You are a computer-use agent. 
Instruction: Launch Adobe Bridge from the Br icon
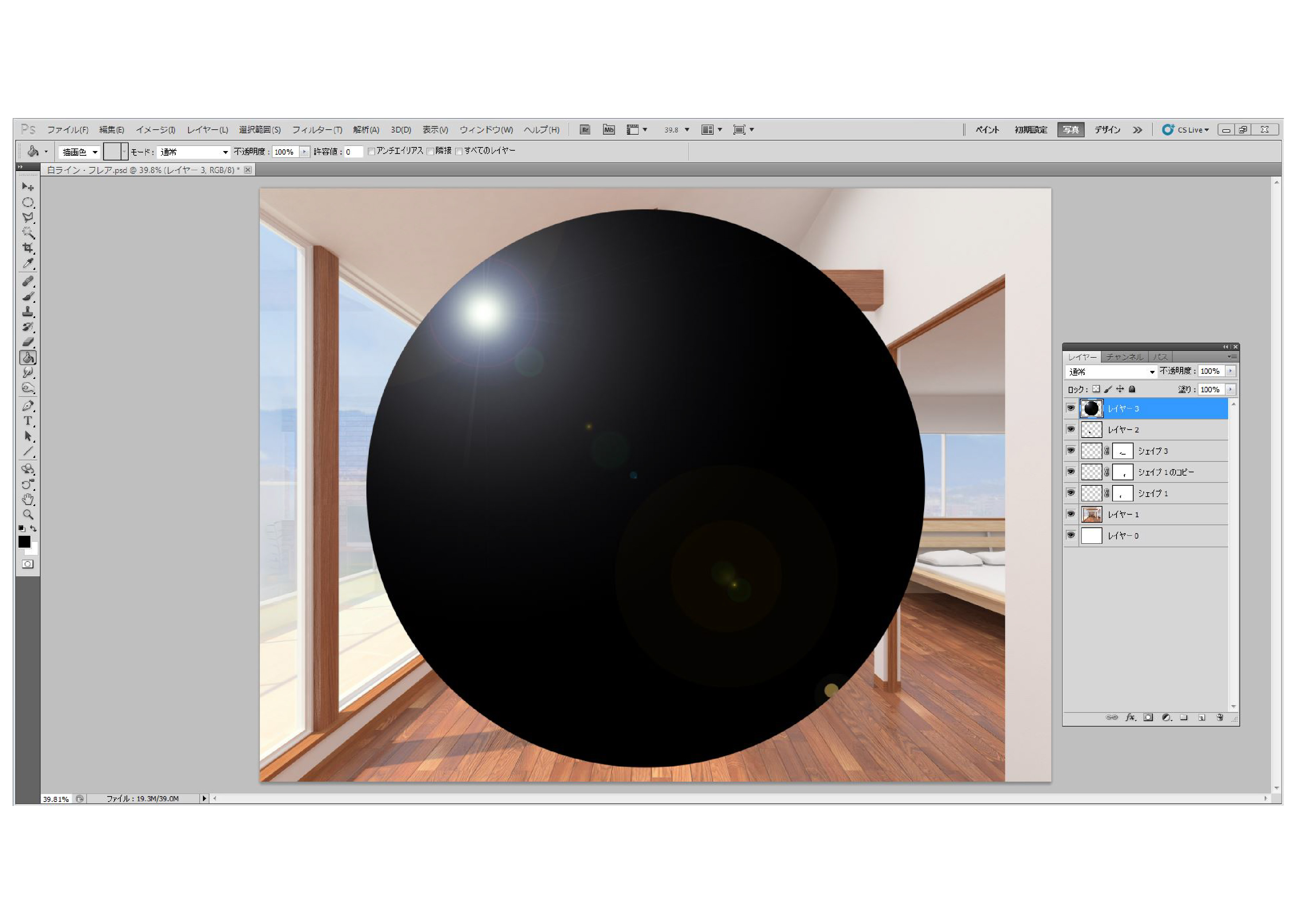[585, 130]
